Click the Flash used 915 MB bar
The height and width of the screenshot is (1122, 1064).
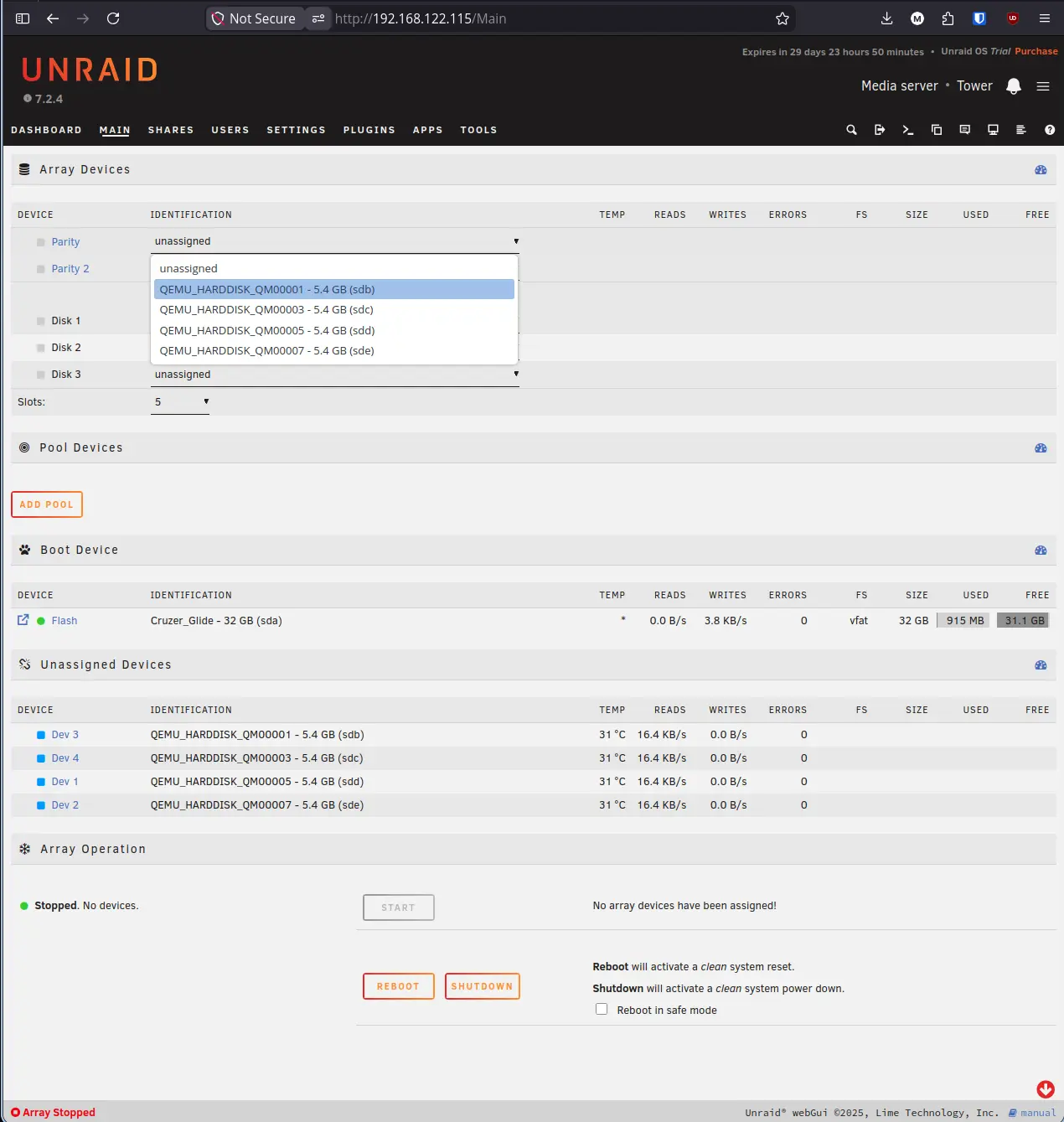(x=963, y=621)
